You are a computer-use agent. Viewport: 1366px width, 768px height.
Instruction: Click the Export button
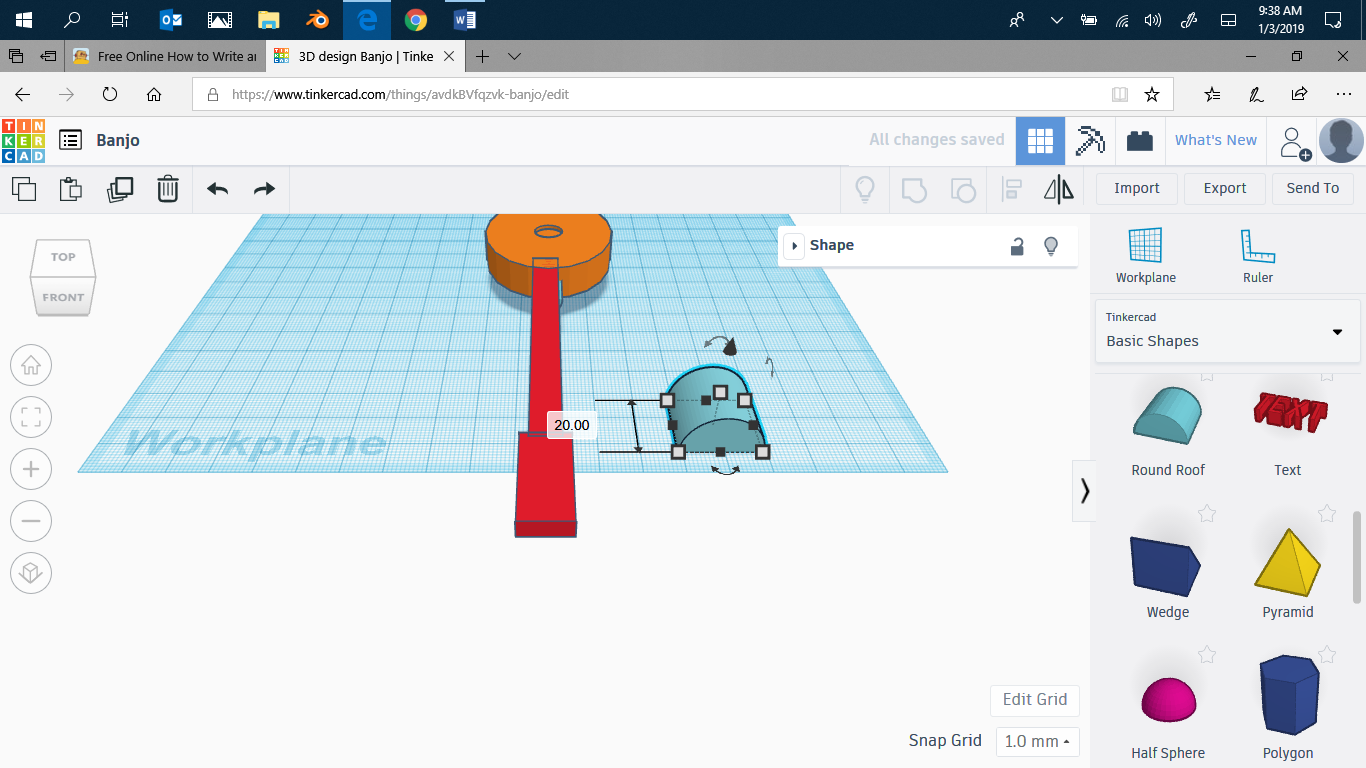(1225, 188)
